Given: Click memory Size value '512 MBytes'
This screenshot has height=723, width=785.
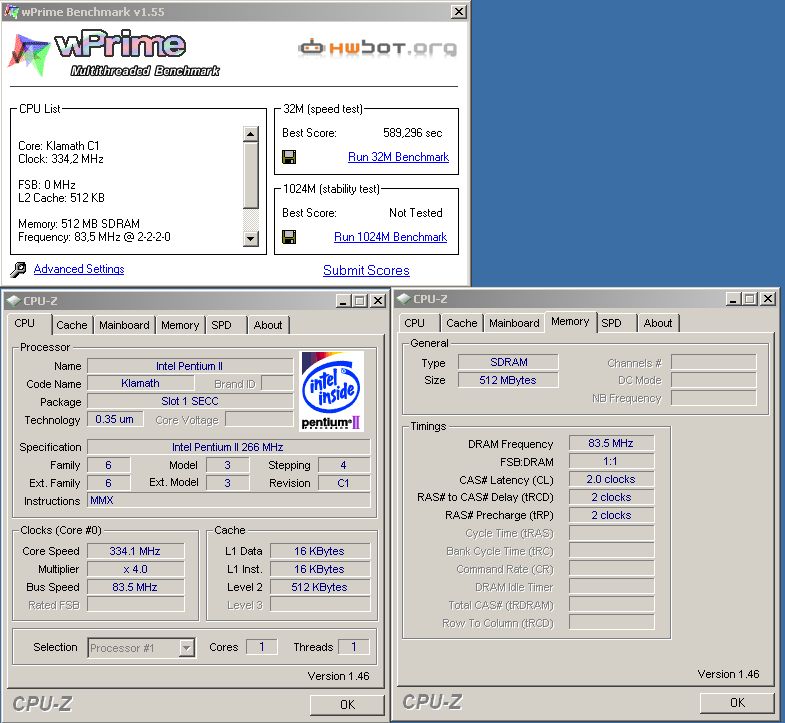Looking at the screenshot, I should [x=508, y=380].
